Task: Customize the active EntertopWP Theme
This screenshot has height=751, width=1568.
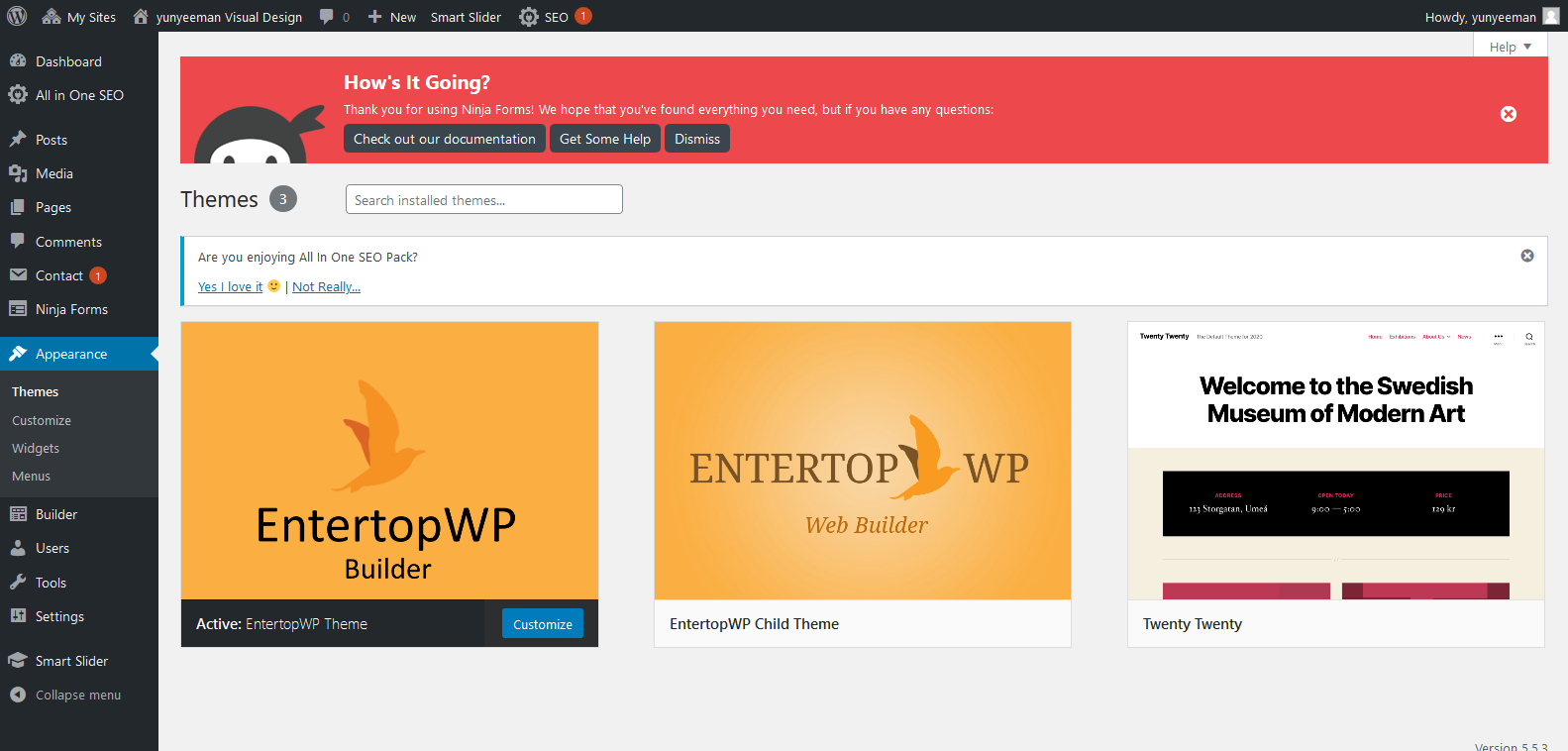Action: (x=543, y=624)
